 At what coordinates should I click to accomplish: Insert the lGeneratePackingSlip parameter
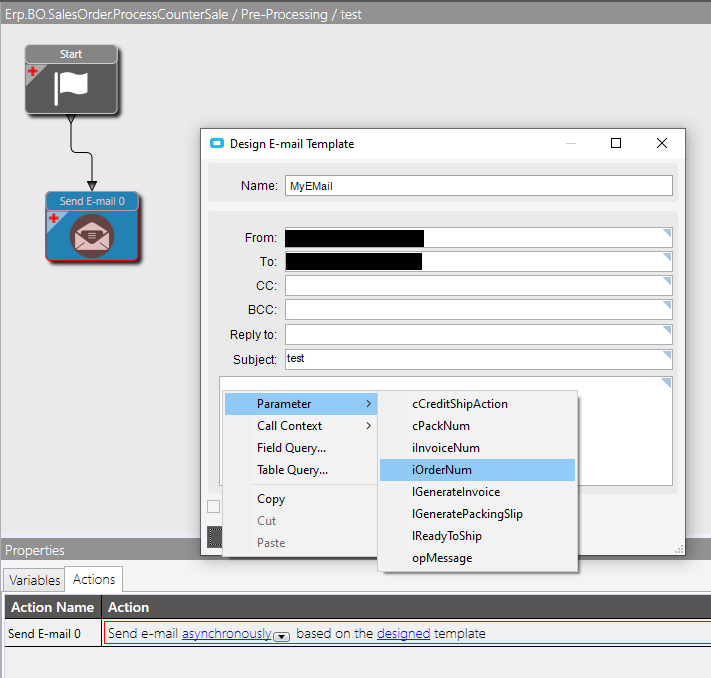click(x=477, y=513)
